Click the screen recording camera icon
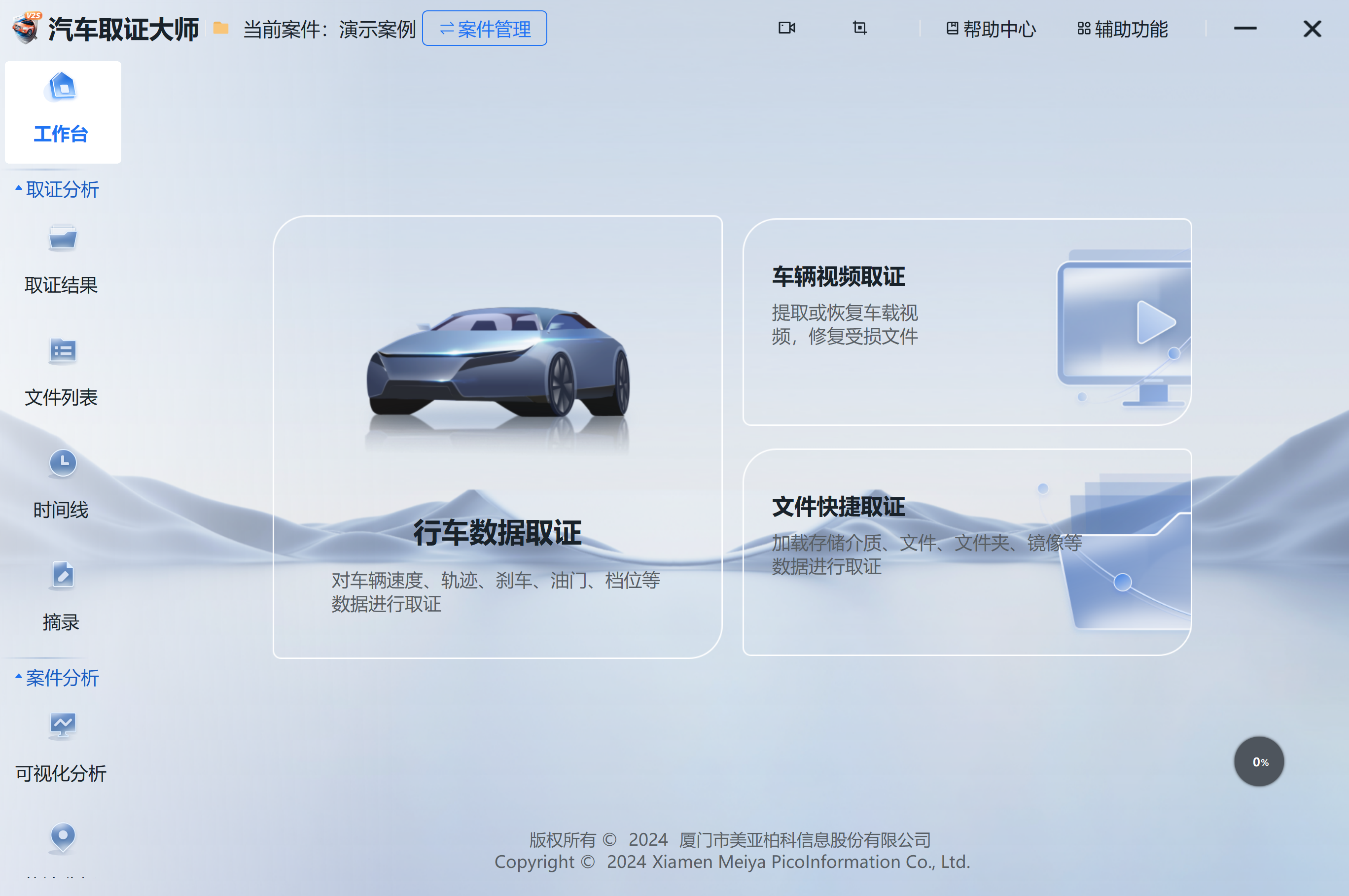 pyautogui.click(x=786, y=28)
